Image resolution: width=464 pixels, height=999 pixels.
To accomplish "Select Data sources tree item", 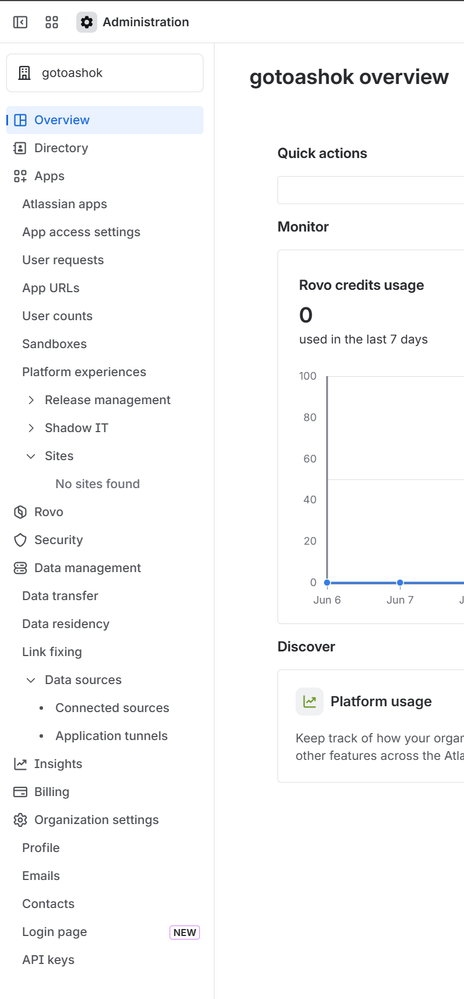I will point(83,680).
